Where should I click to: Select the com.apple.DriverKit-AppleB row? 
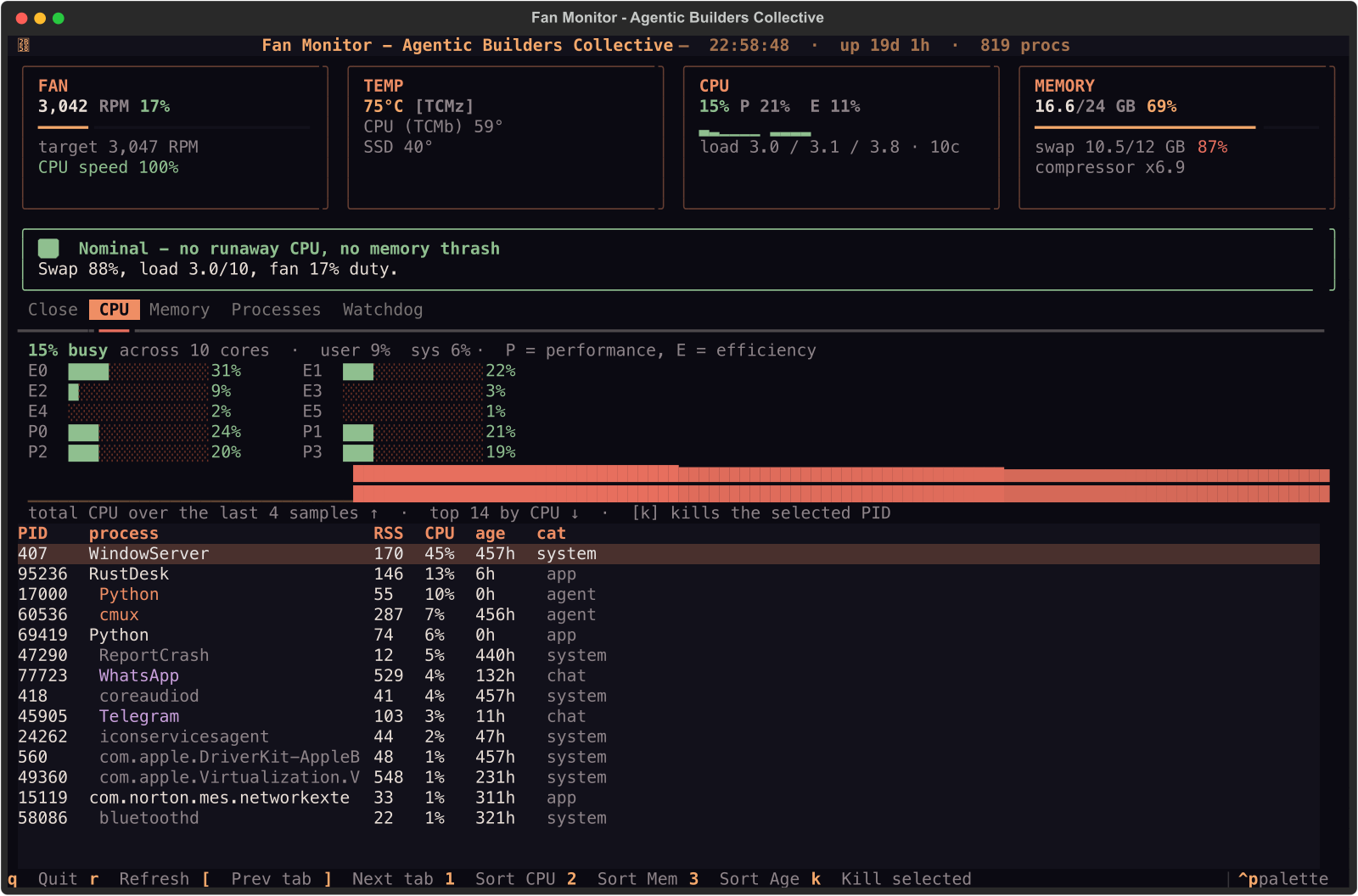[x=669, y=757]
